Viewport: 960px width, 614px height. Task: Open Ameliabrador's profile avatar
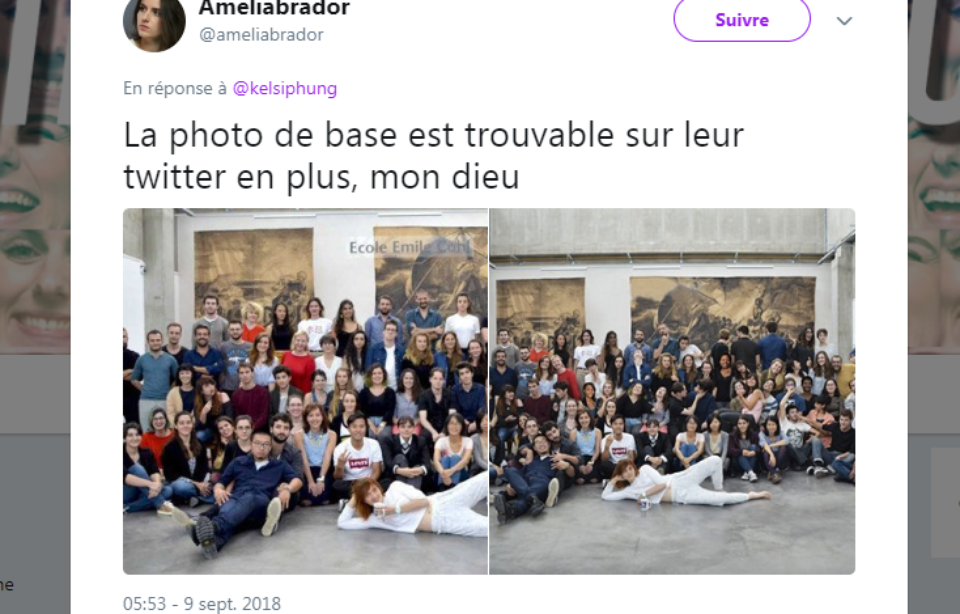pos(154,22)
